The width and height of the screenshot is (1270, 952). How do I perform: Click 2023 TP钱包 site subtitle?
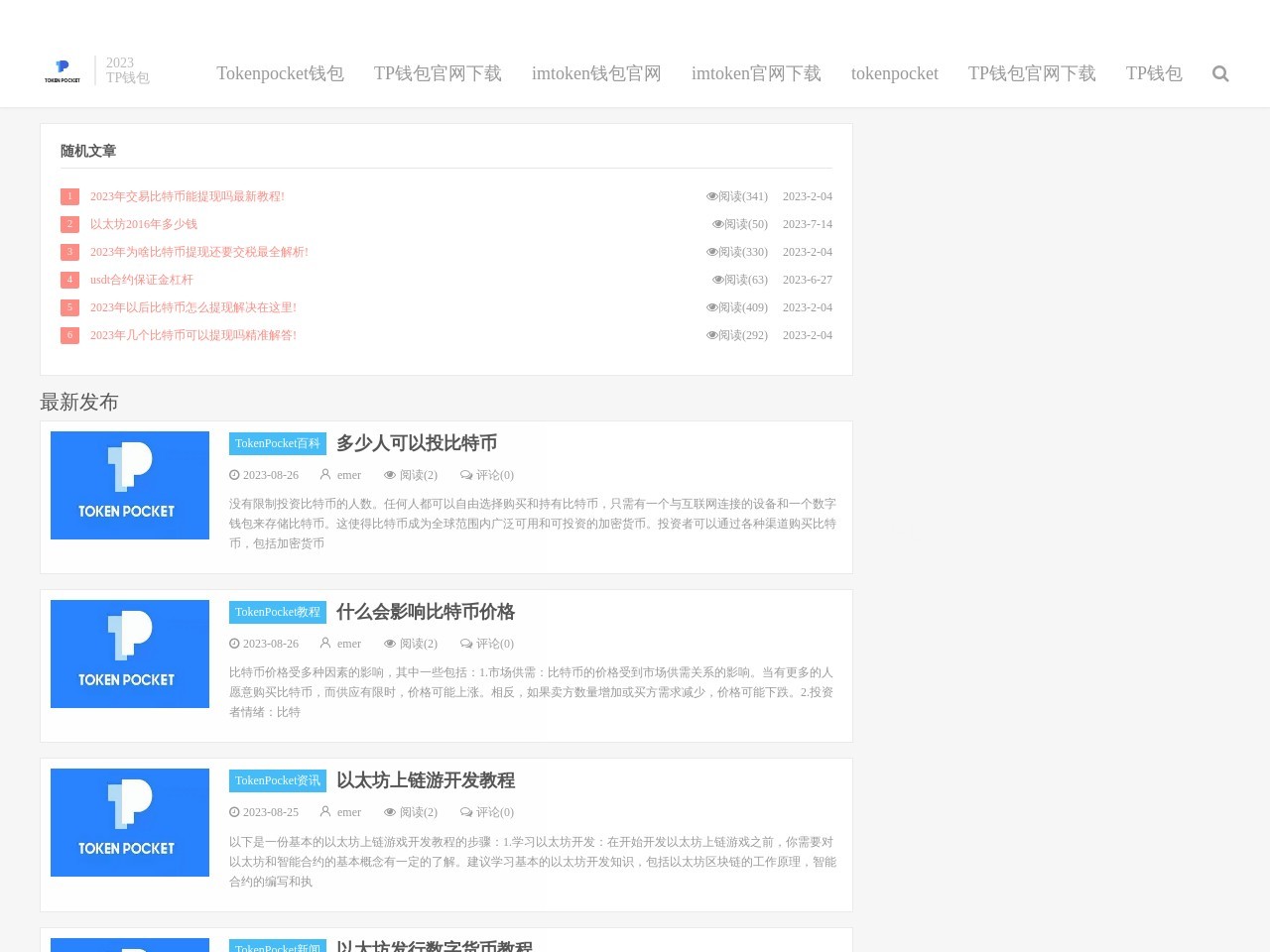click(x=128, y=70)
